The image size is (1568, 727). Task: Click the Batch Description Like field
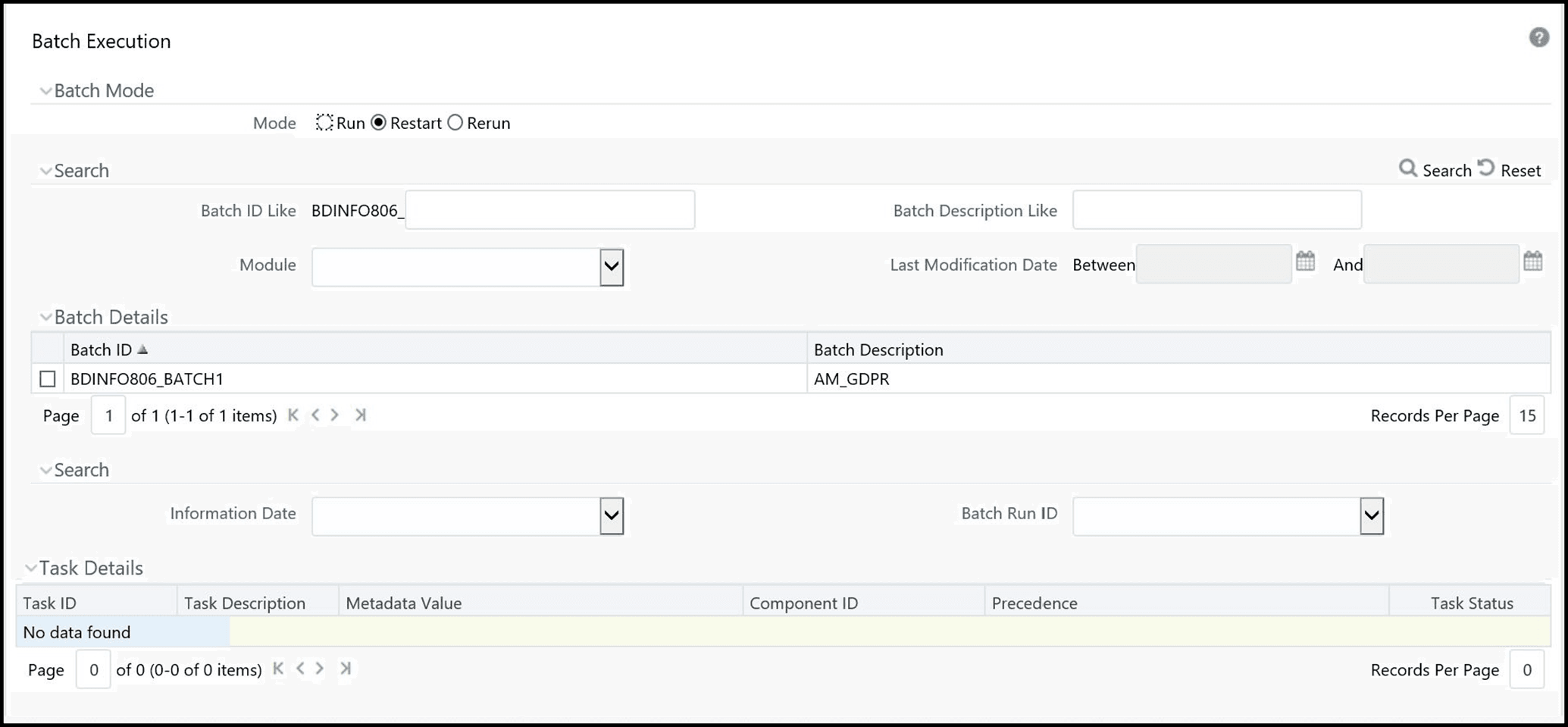tap(1216, 210)
